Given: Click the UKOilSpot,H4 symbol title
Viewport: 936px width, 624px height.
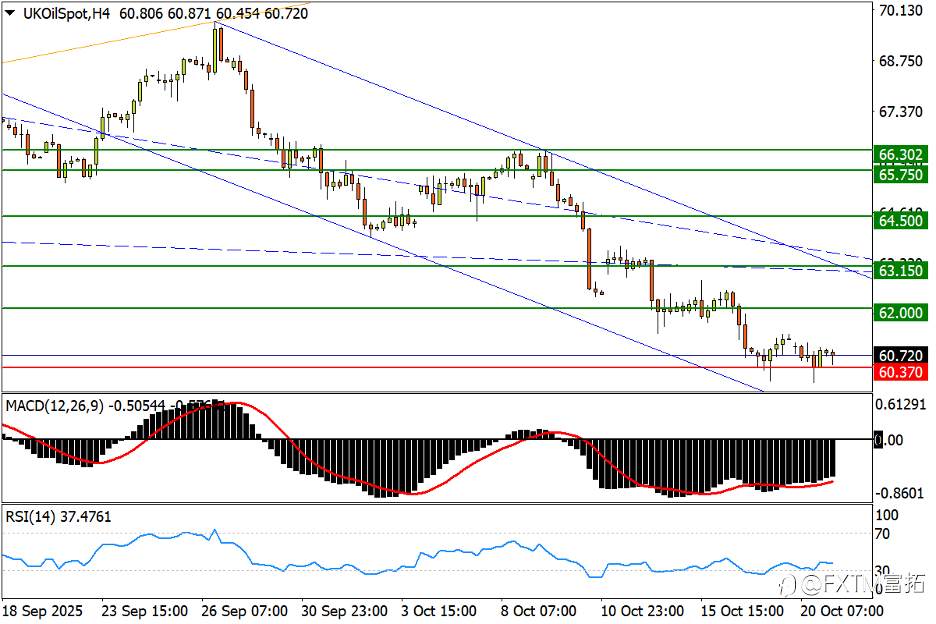Looking at the screenshot, I should click(x=66, y=13).
